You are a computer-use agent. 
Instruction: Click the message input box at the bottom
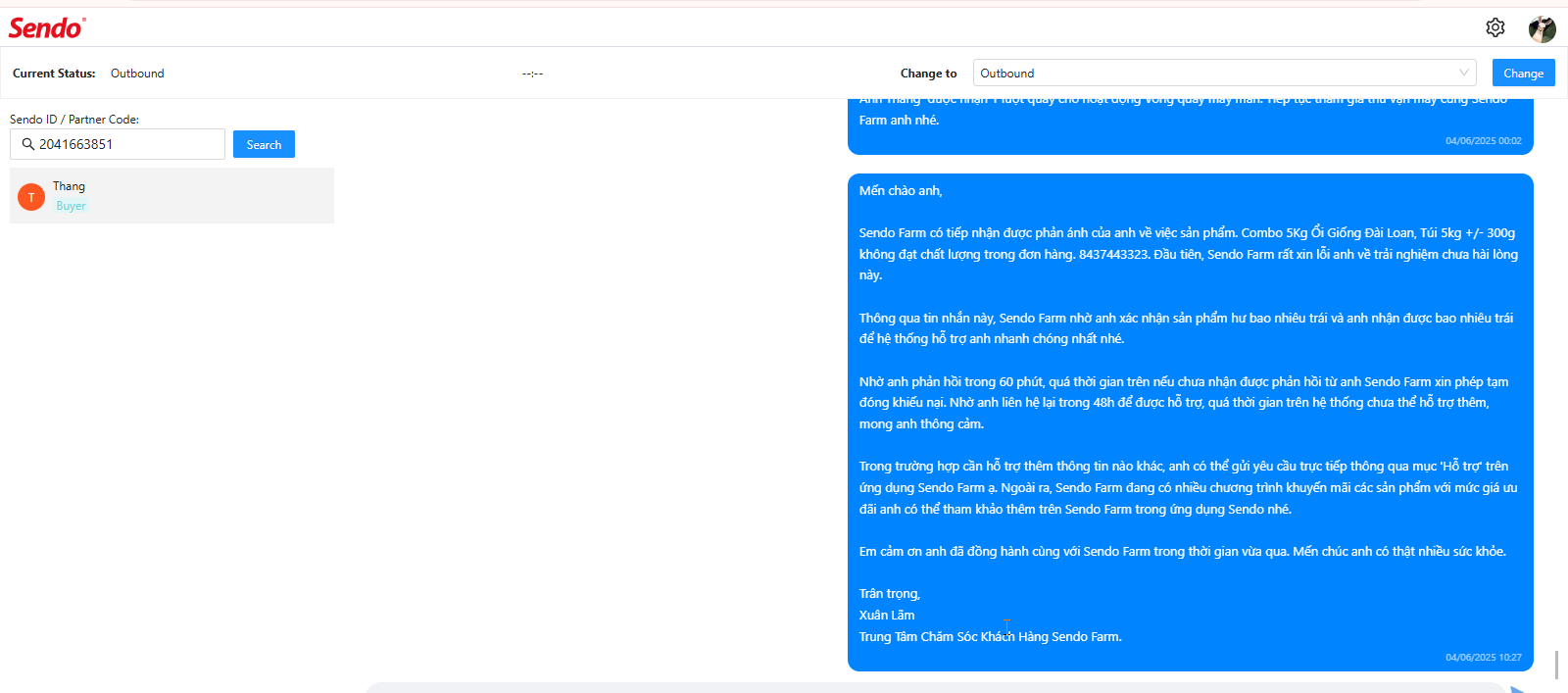click(936, 688)
